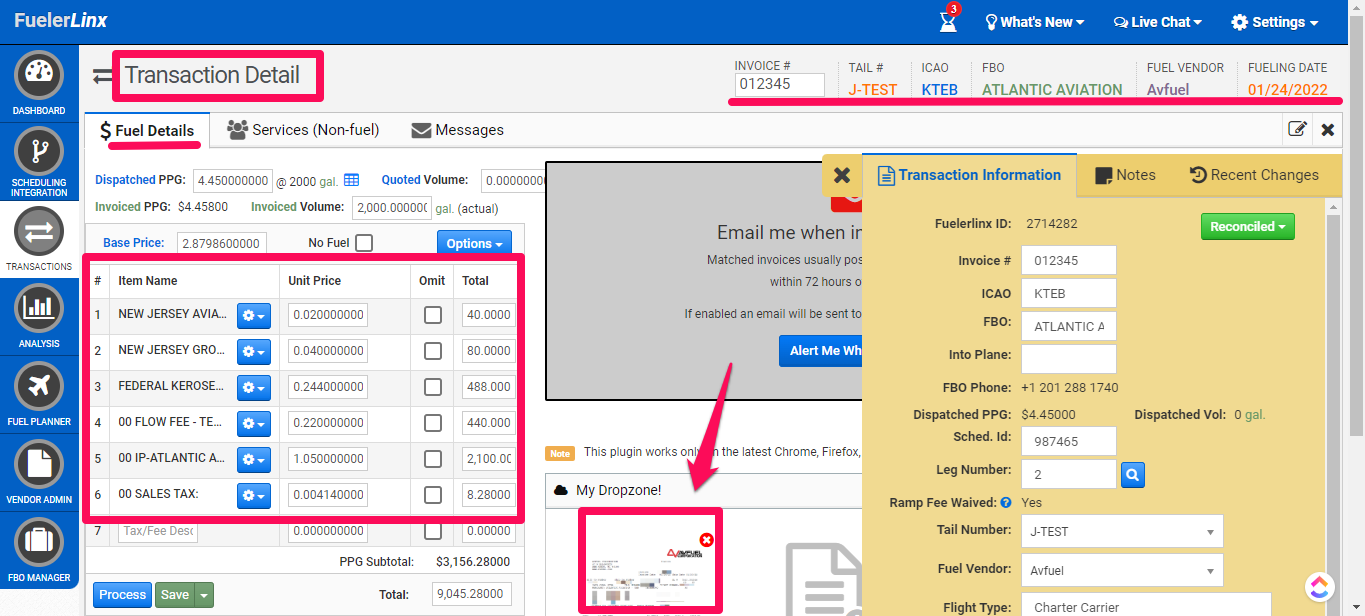Open gear menu for 00 SALES TAX row
This screenshot has height=616, width=1365.
253,496
